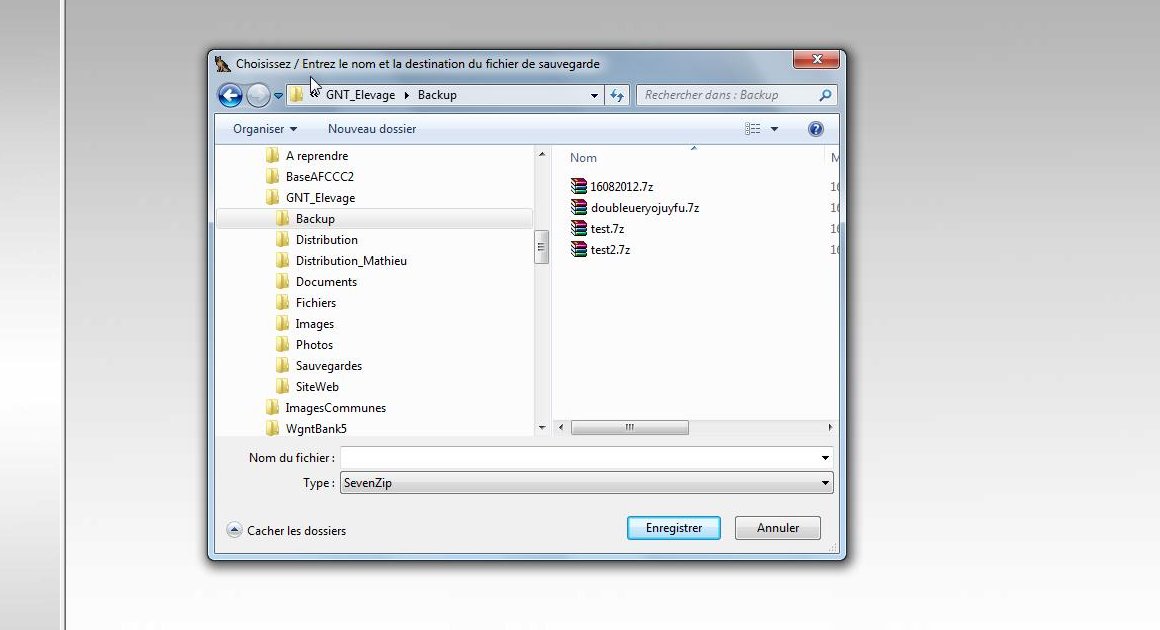This screenshot has height=630, width=1160.
Task: Select test2.7z in file list
Action: [x=610, y=250]
